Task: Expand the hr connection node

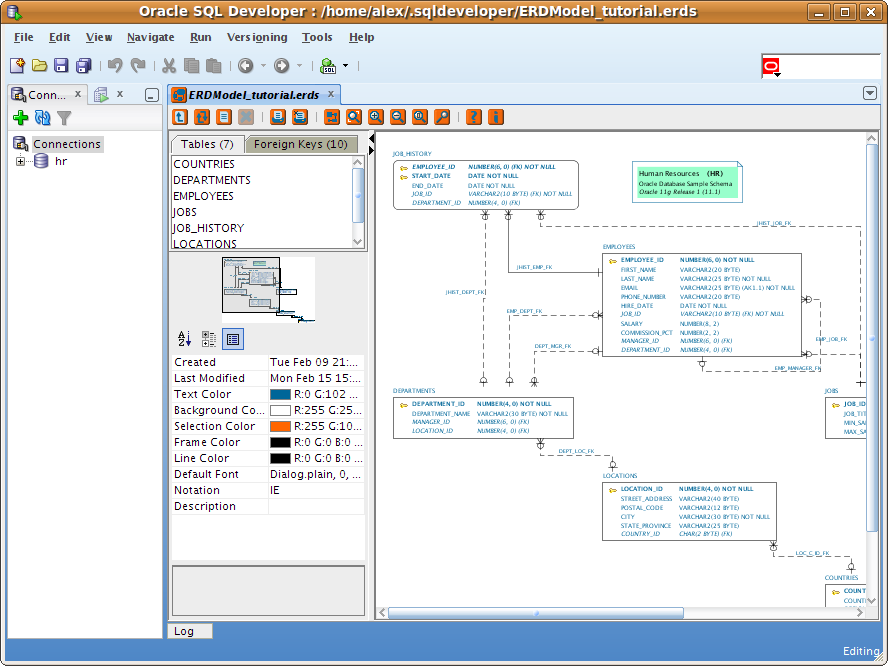Action: pyautogui.click(x=20, y=161)
